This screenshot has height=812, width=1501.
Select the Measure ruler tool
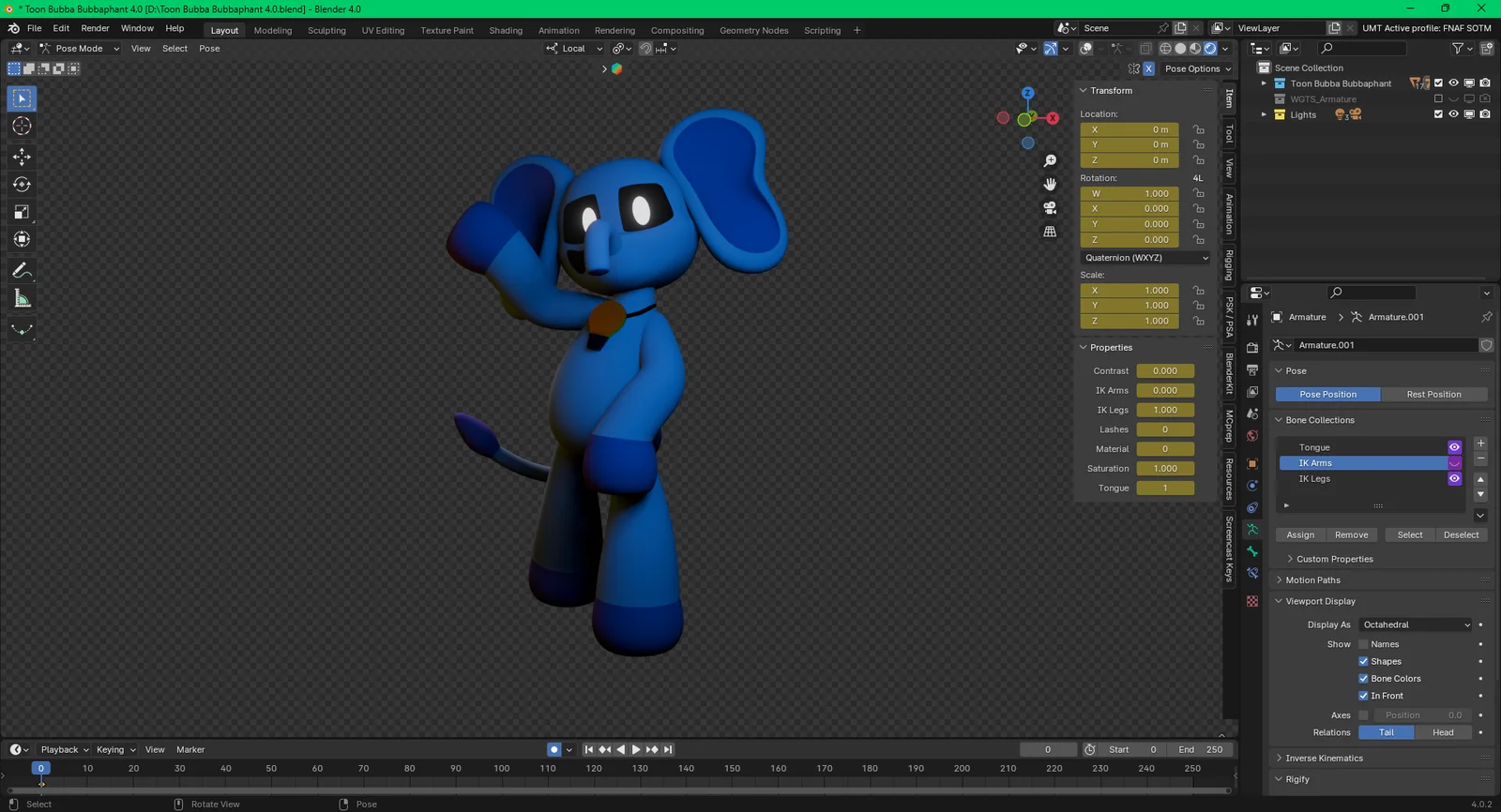point(22,299)
